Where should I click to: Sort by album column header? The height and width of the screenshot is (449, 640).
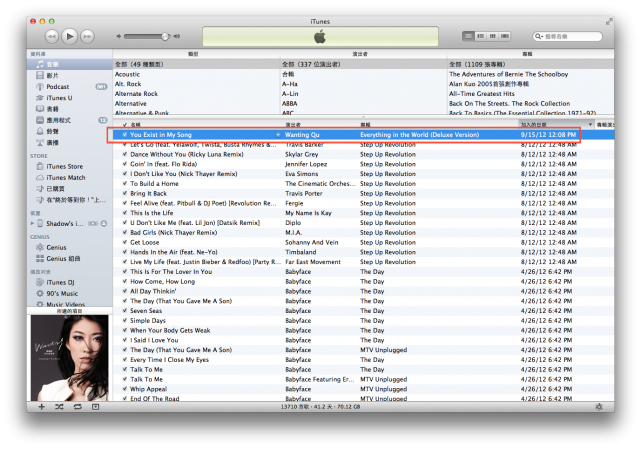pyautogui.click(x=438, y=124)
